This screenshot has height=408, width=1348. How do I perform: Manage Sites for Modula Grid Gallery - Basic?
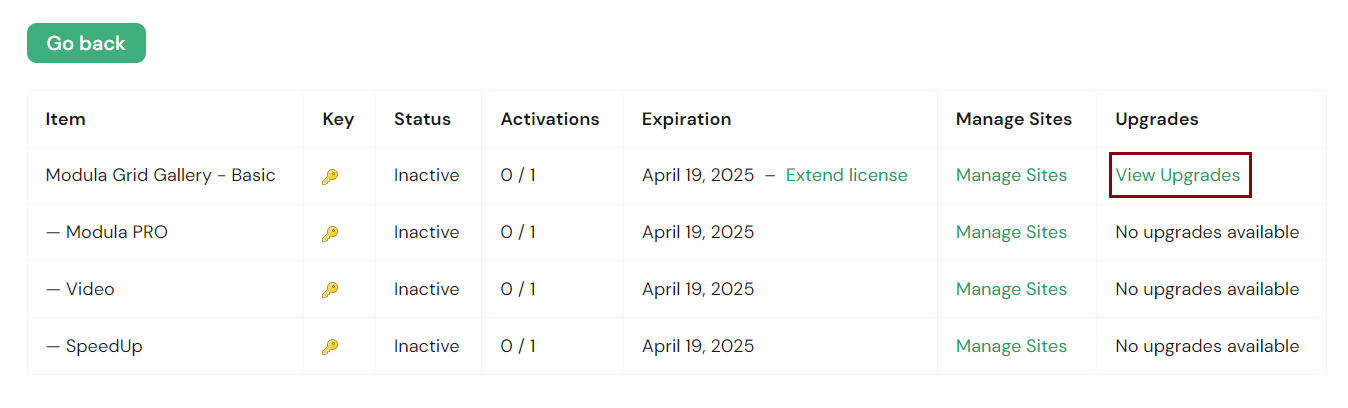(1011, 175)
